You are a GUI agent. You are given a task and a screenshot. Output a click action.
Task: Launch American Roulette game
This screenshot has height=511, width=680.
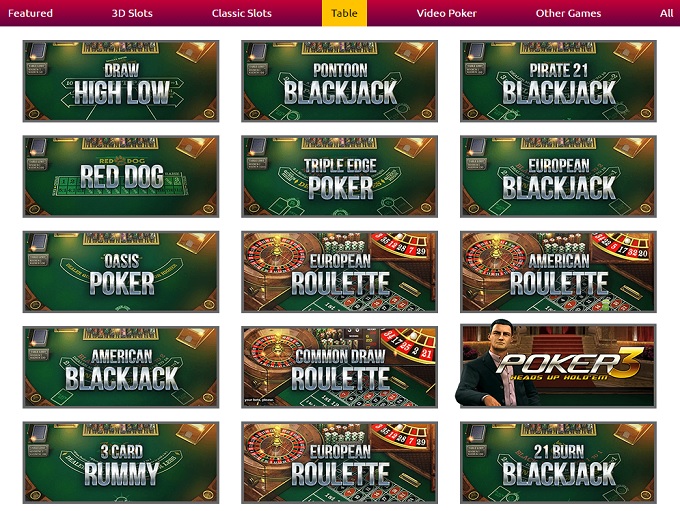coord(558,272)
